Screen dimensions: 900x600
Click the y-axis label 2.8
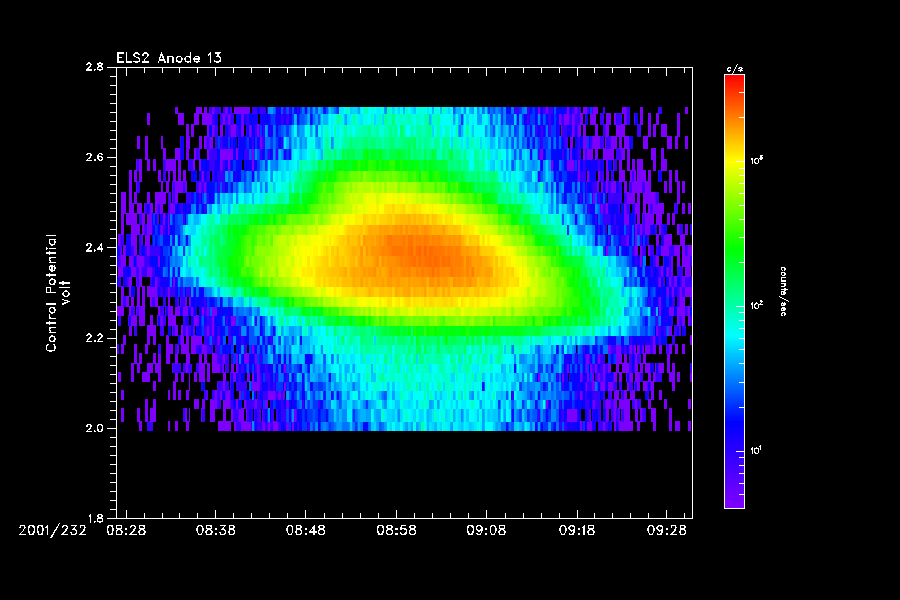pos(95,67)
